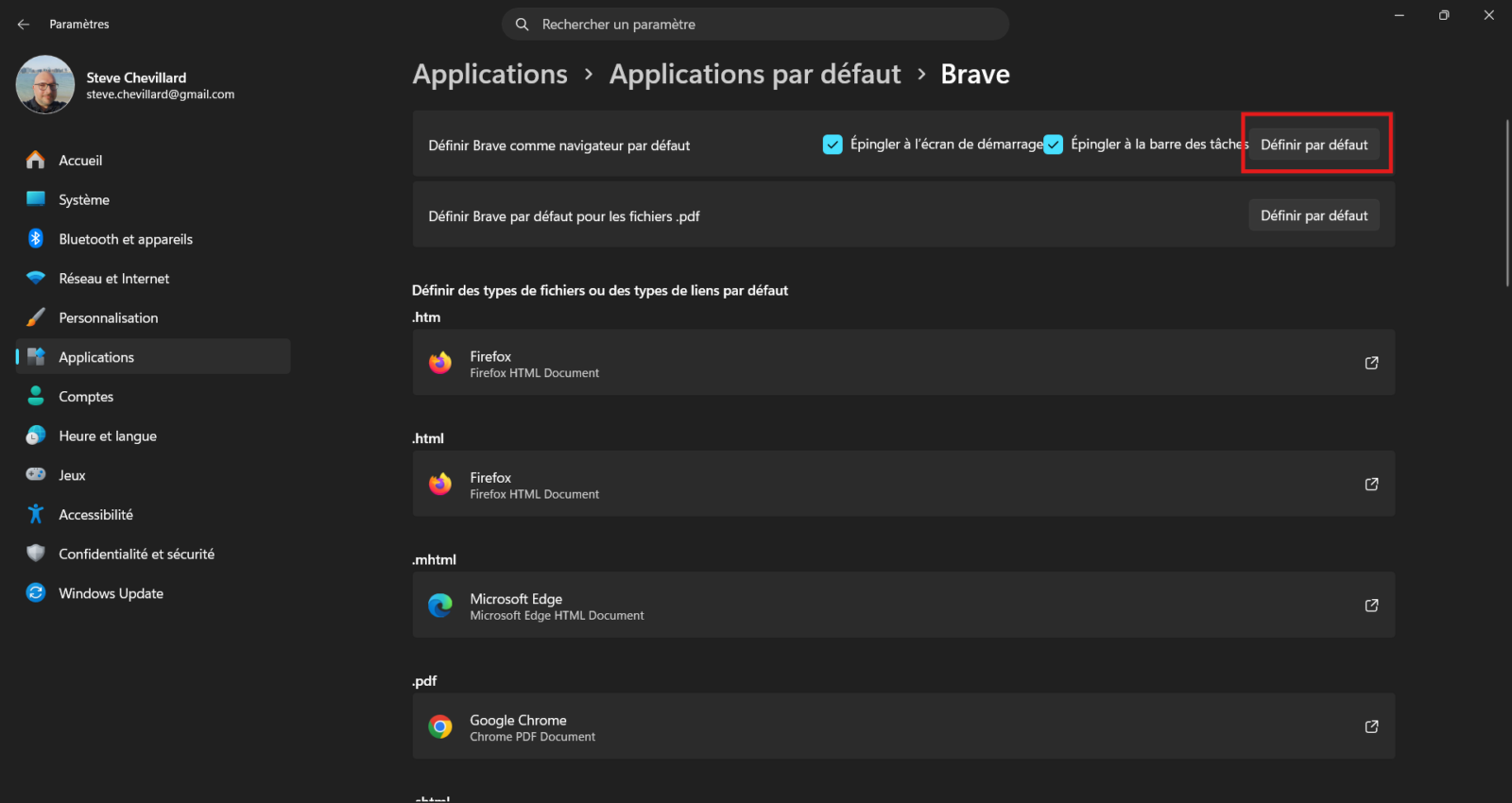
Task: Click the search magnifier icon
Action: coord(522,25)
